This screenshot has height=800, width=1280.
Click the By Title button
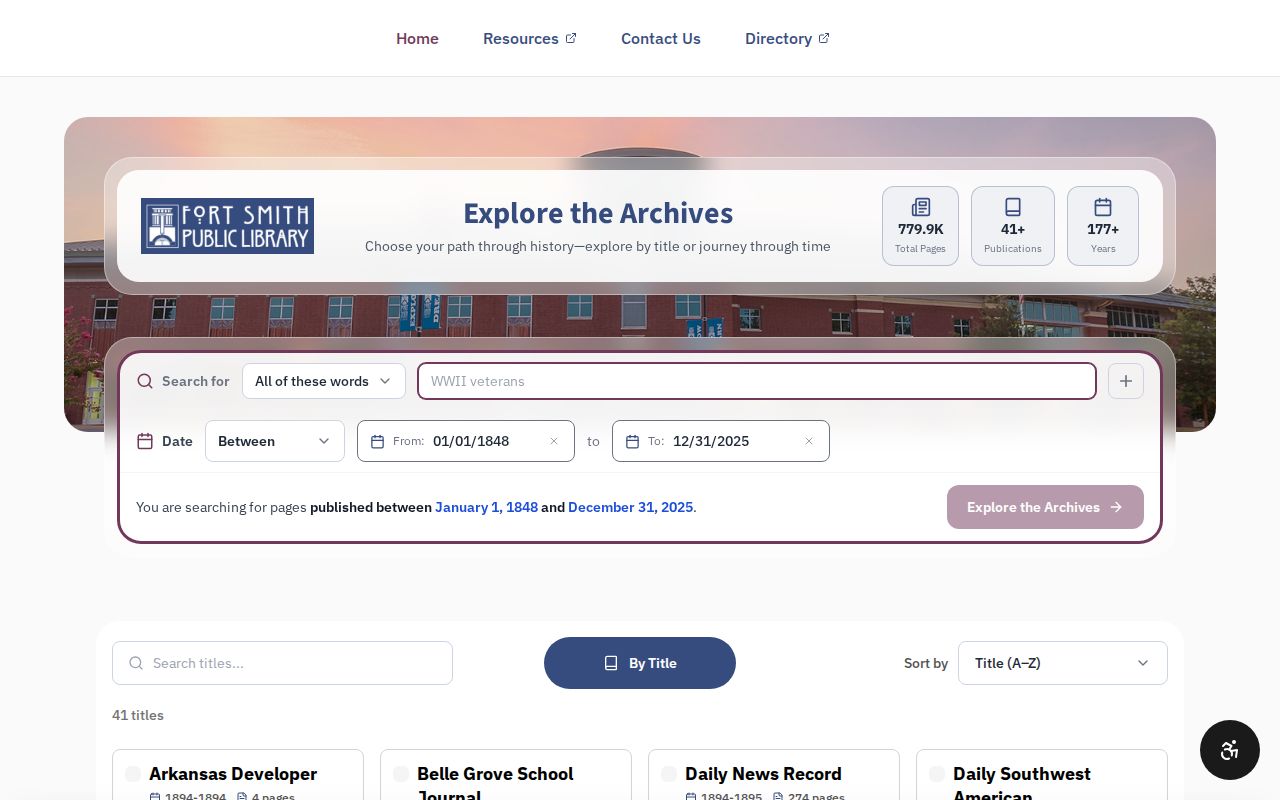click(x=640, y=663)
